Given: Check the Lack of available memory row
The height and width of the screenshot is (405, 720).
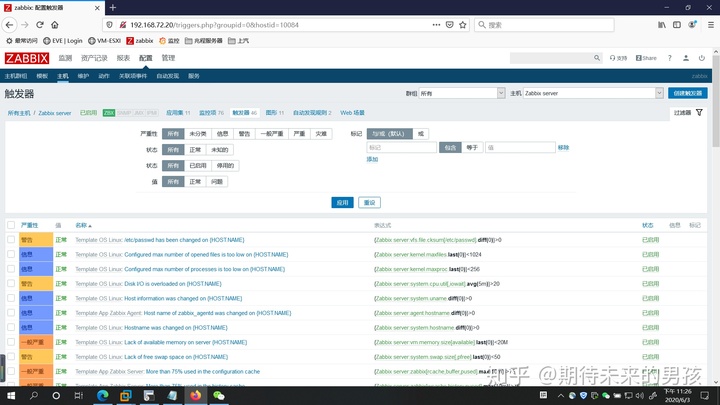Looking at the screenshot, I should pyautogui.click(x=11, y=342).
